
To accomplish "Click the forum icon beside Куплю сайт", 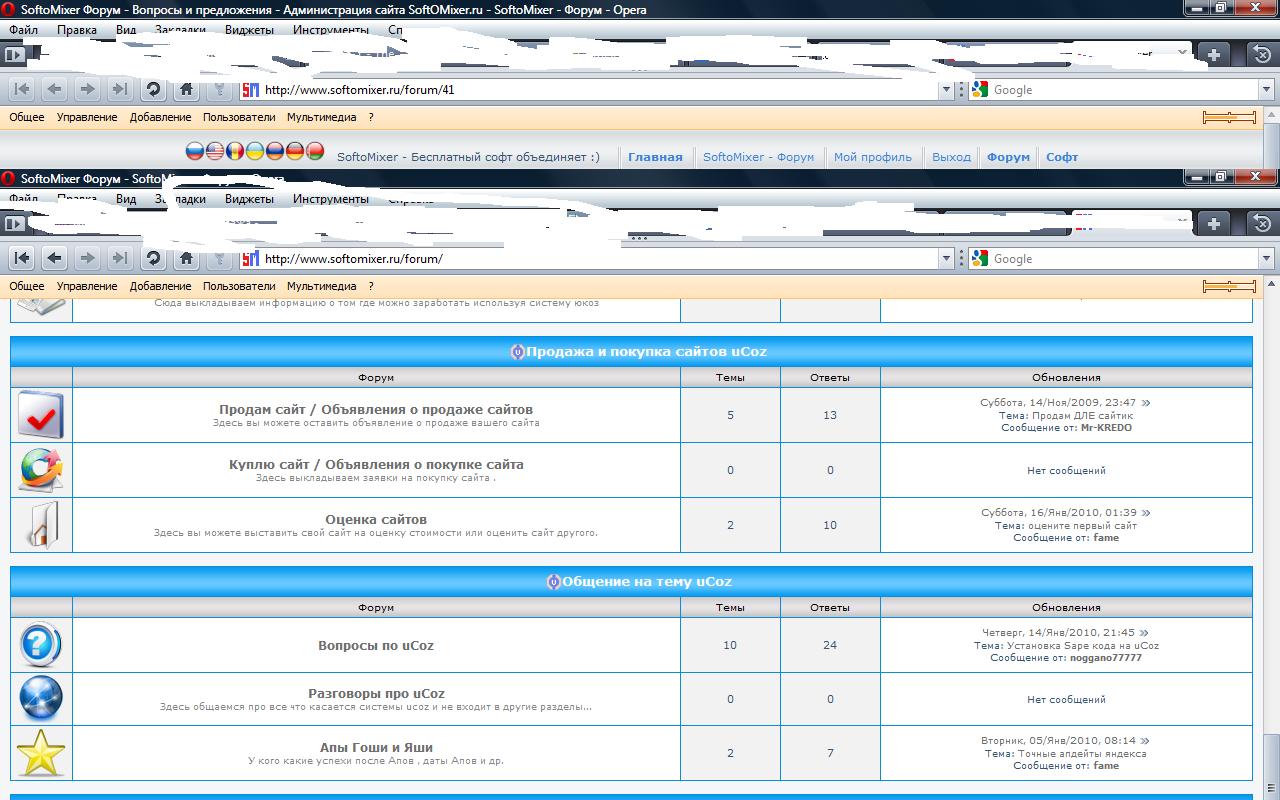I will (x=41, y=470).
